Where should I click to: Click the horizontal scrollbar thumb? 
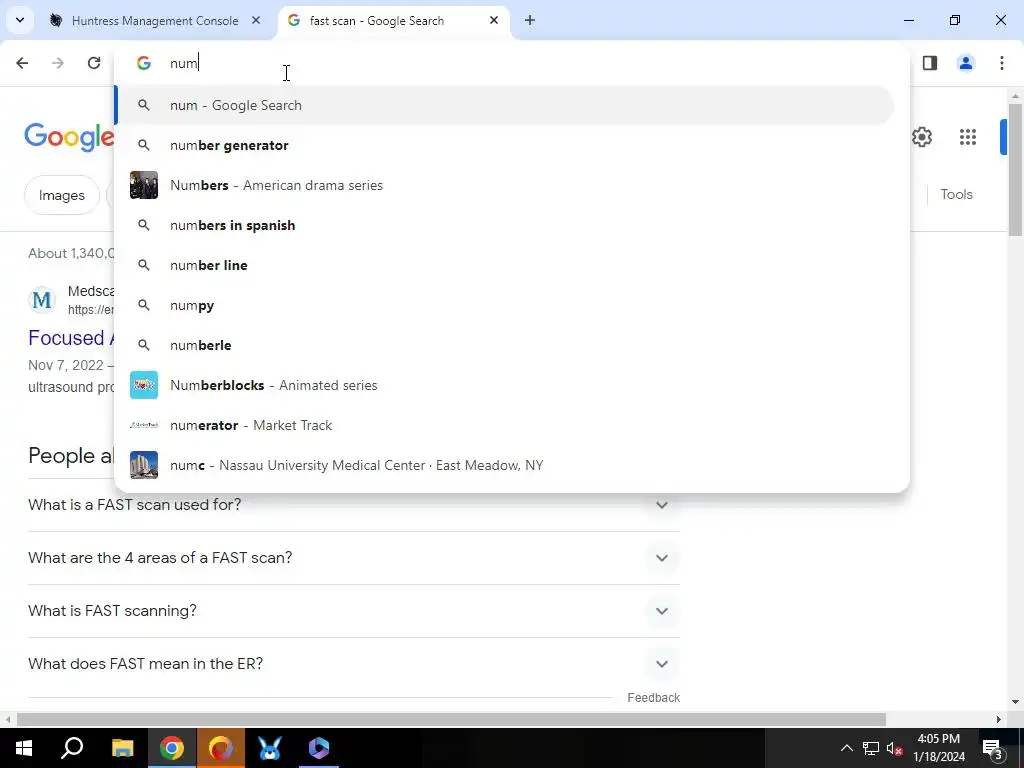pyautogui.click(x=451, y=720)
